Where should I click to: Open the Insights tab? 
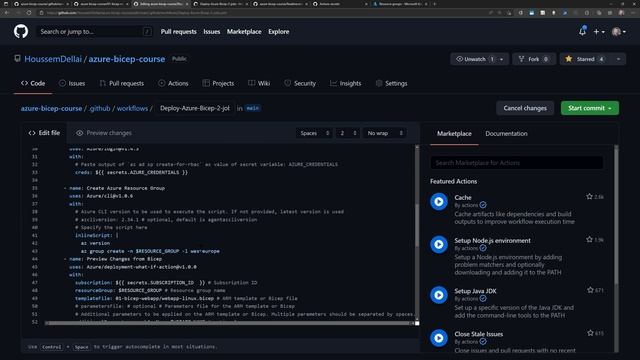coord(346,83)
